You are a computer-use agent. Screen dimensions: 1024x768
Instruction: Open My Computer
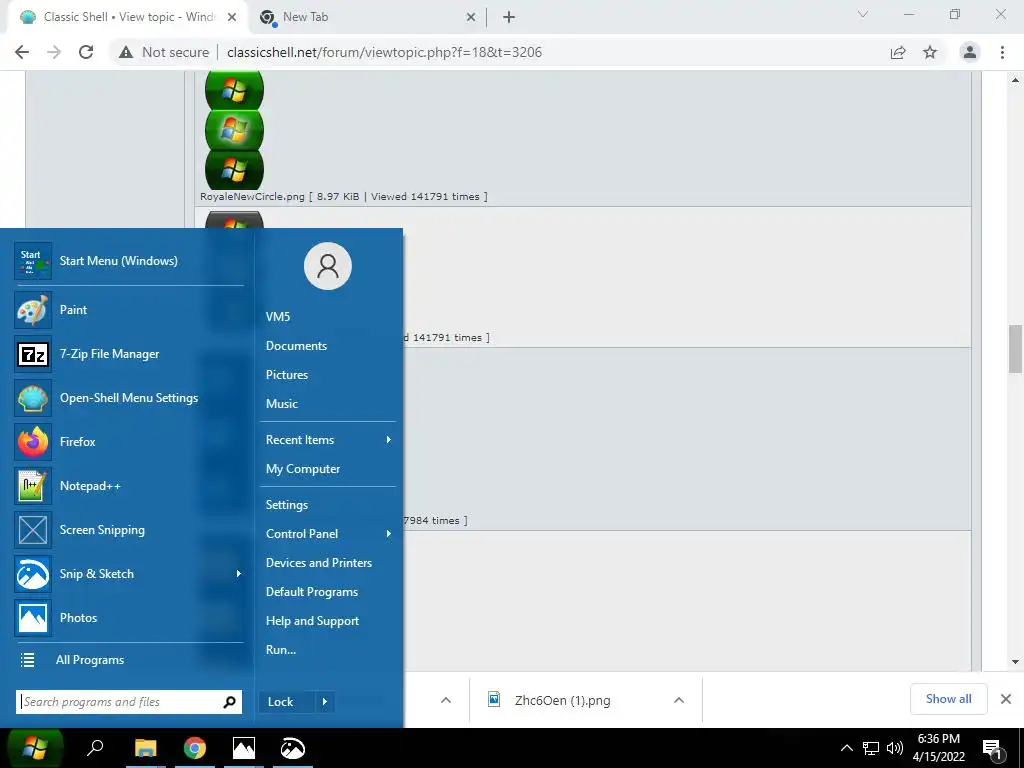point(302,469)
